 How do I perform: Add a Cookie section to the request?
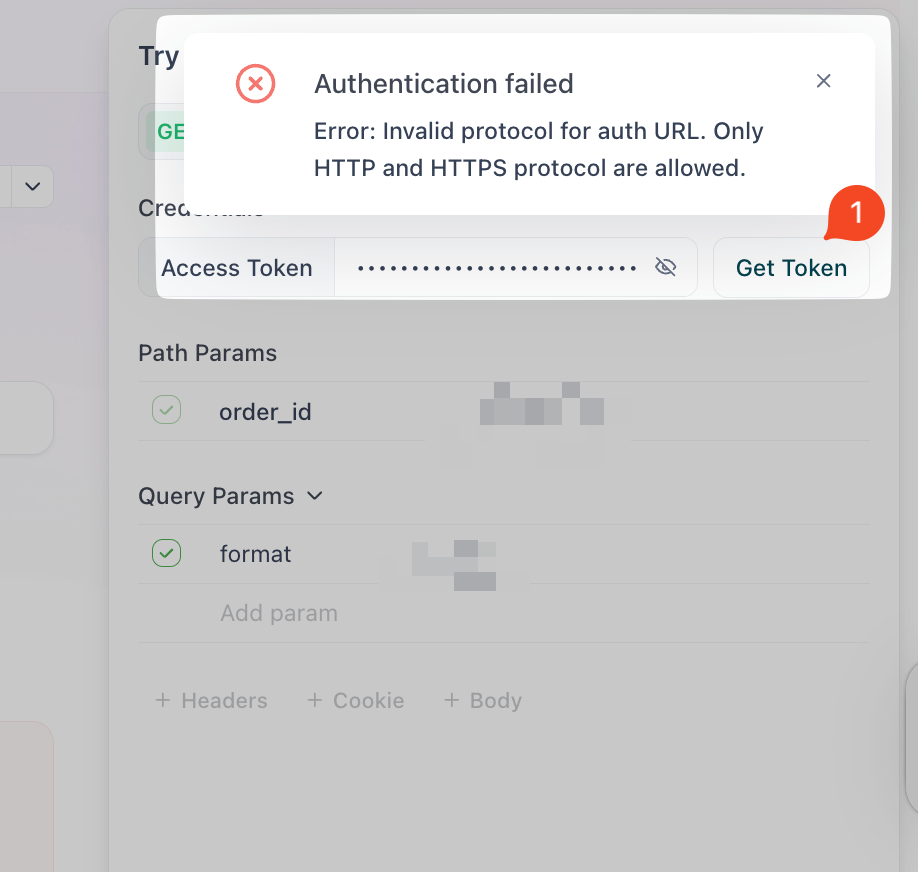[356, 701]
